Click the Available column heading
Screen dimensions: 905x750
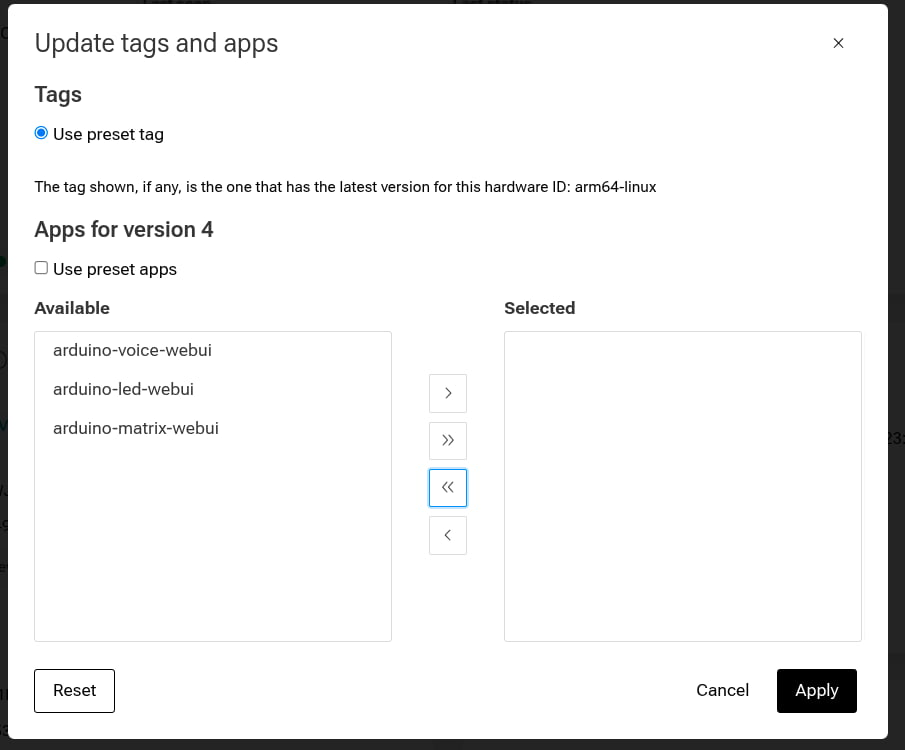tap(72, 308)
